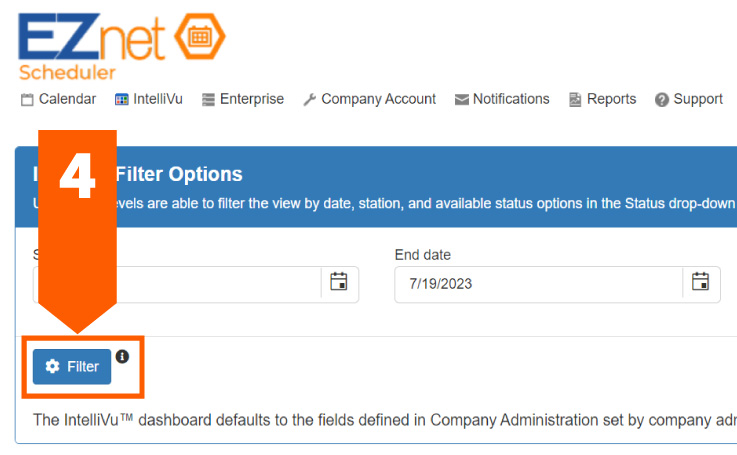
Task: Open the Calendar menu item
Action: coord(67,99)
